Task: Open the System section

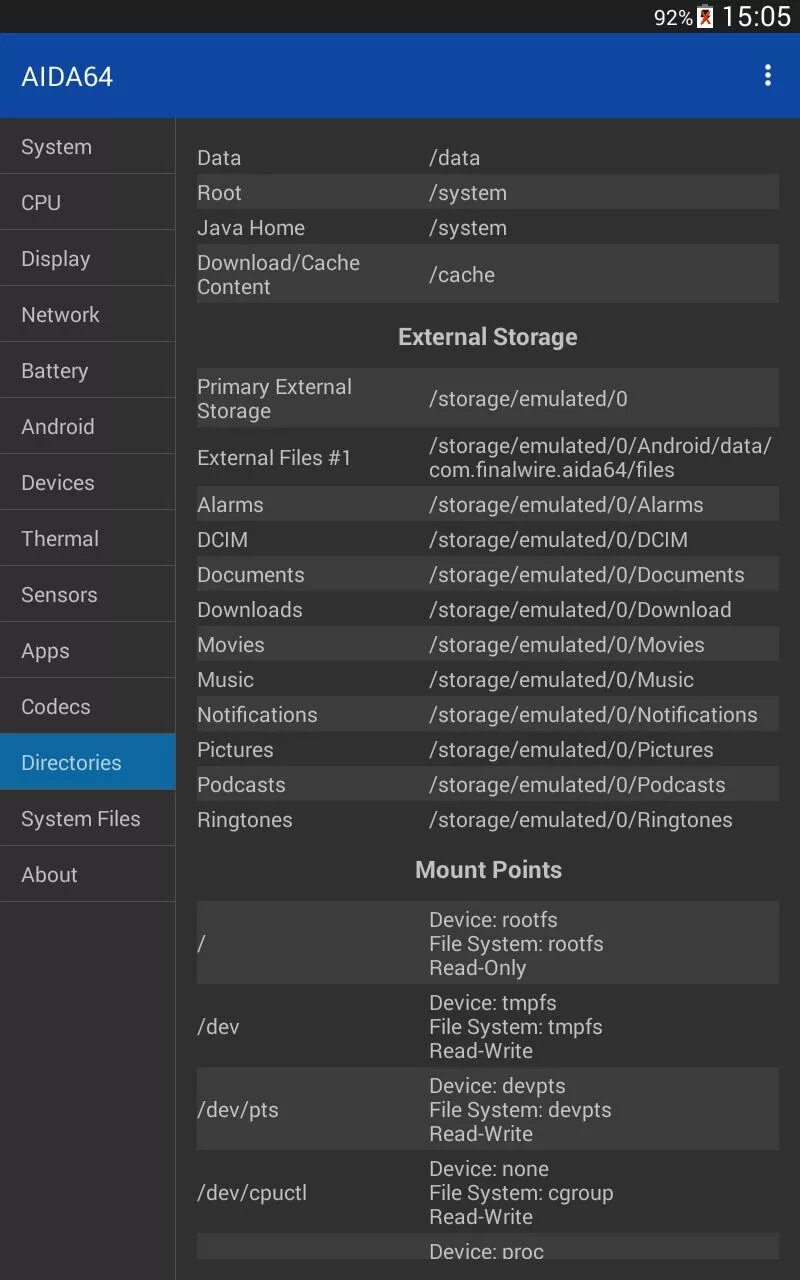Action: (x=87, y=147)
